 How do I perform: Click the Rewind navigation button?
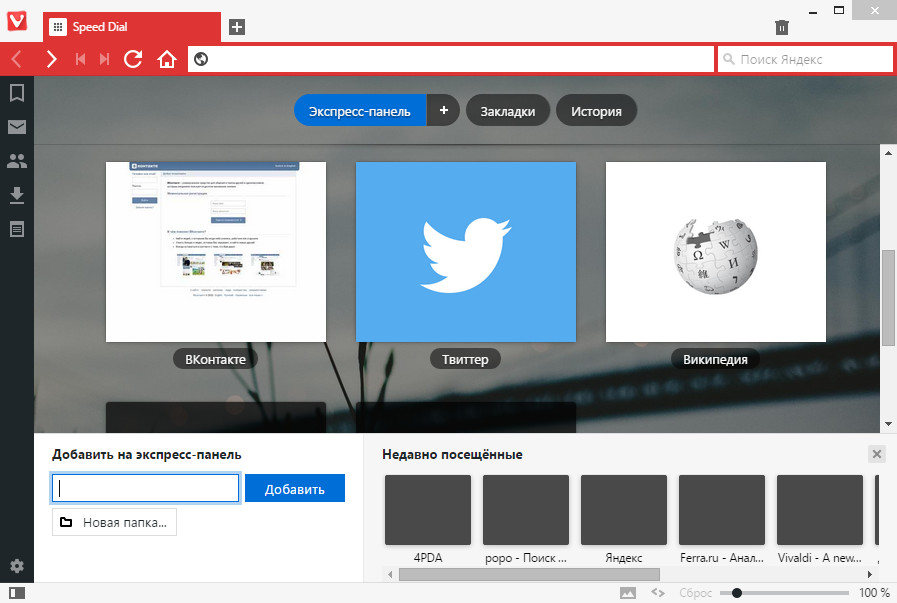click(x=80, y=59)
